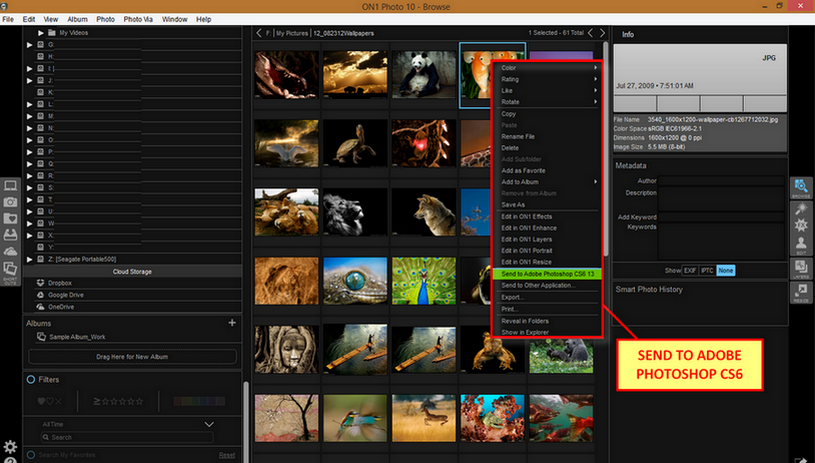The image size is (815, 463).
Task: Open the Effects FX module icon
Action: click(x=801, y=225)
